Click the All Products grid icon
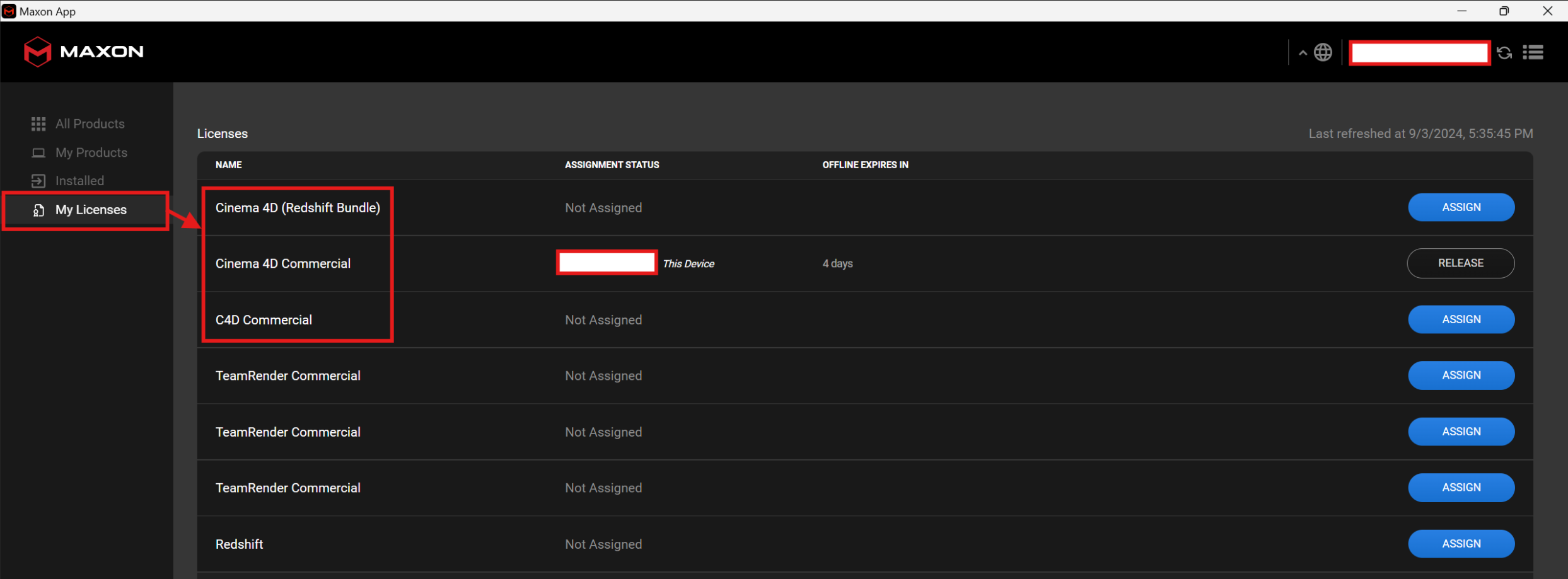1568x579 pixels. coord(38,124)
